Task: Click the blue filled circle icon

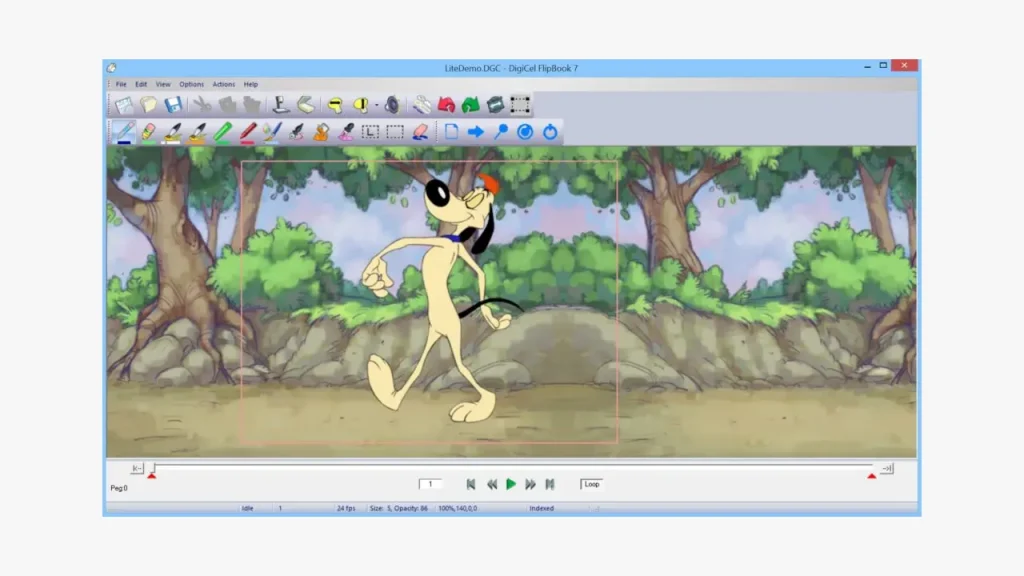Action: point(525,132)
